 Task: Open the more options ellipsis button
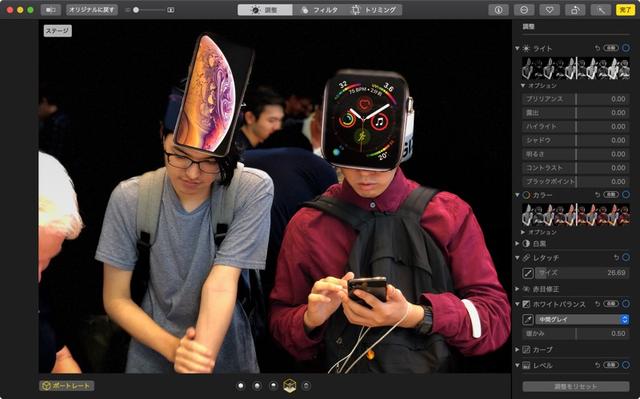click(524, 10)
